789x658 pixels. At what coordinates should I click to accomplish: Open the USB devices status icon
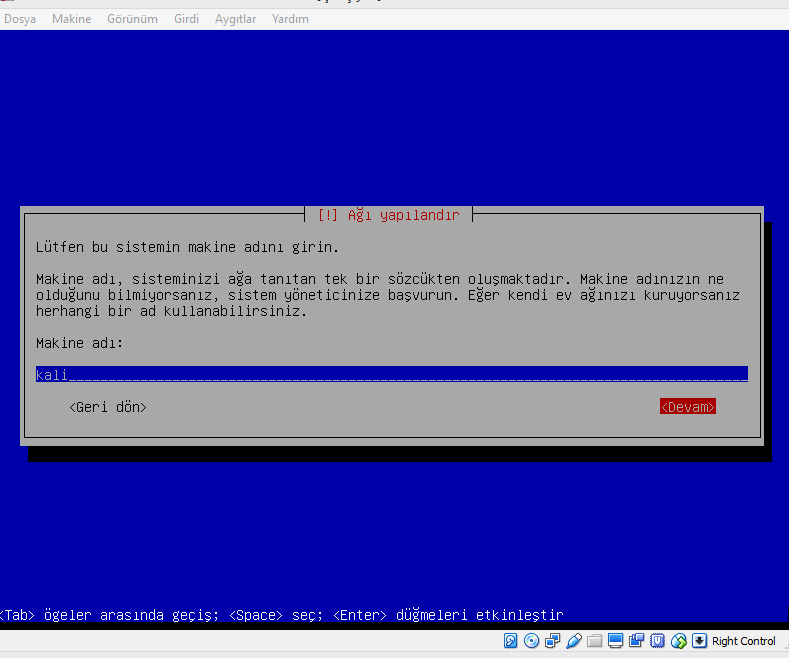[573, 641]
